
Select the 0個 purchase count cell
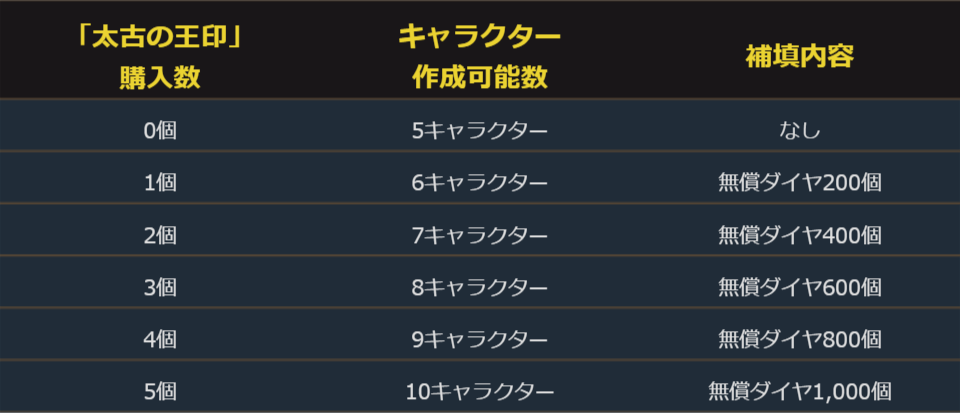(x=160, y=130)
